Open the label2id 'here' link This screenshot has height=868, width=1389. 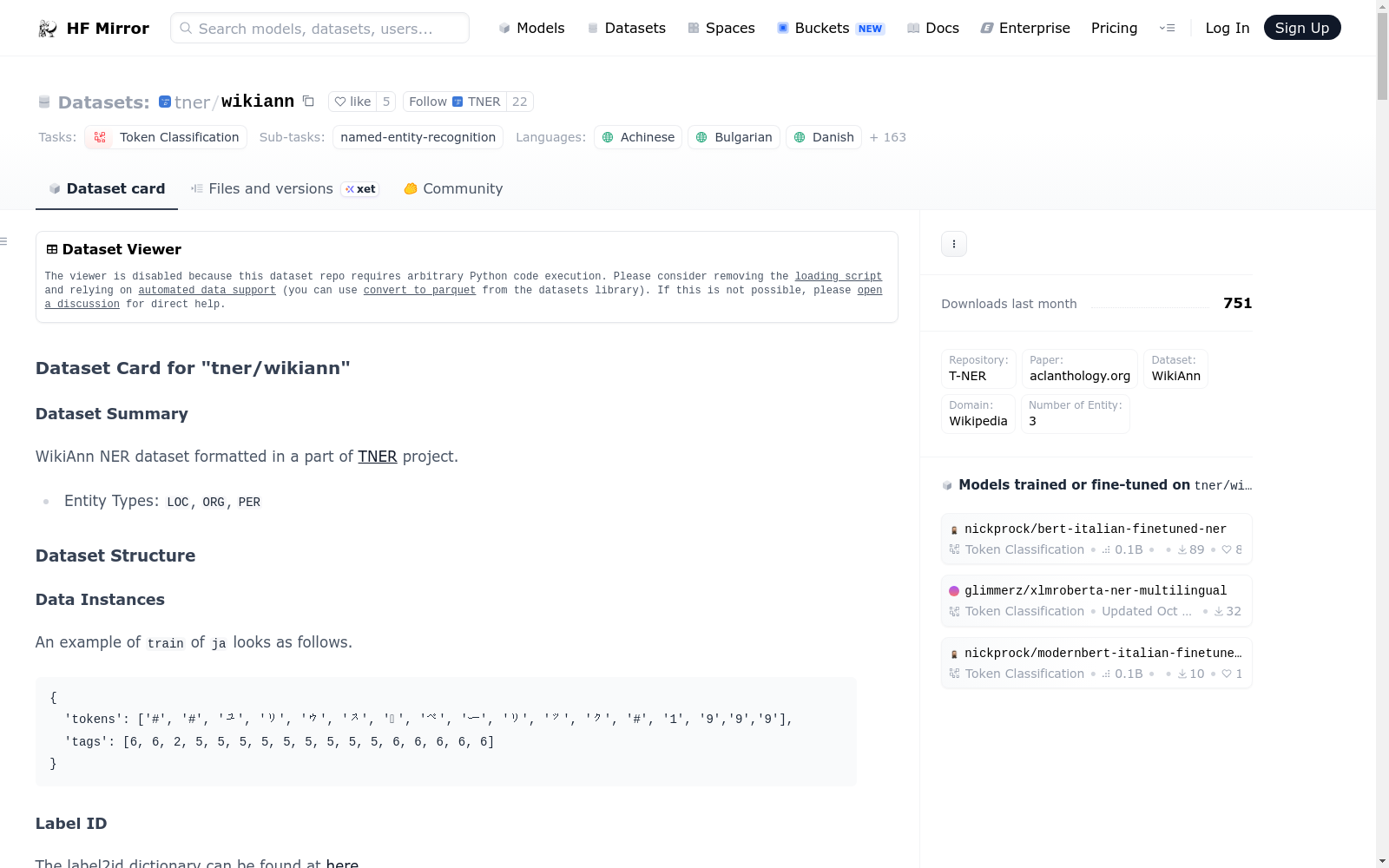tap(342, 865)
